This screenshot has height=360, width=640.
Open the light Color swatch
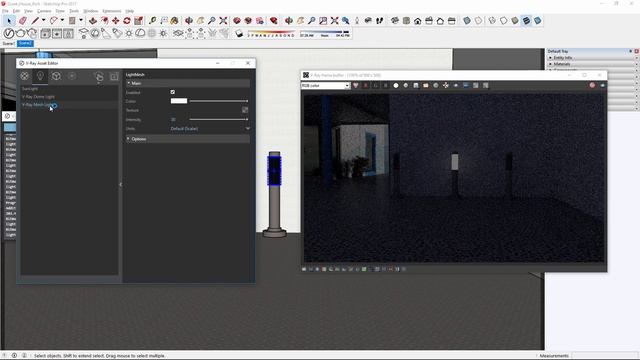pyautogui.click(x=179, y=101)
